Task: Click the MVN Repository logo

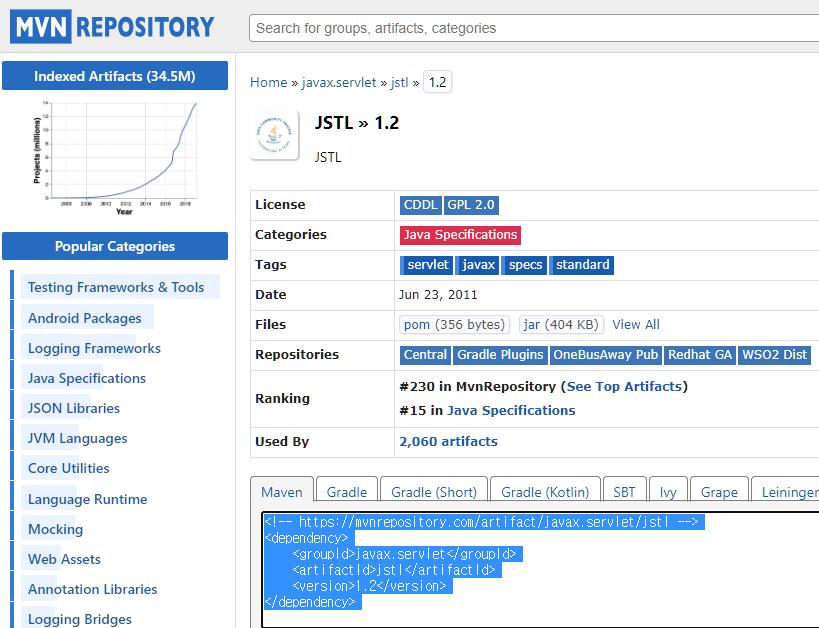Action: pyautogui.click(x=112, y=26)
